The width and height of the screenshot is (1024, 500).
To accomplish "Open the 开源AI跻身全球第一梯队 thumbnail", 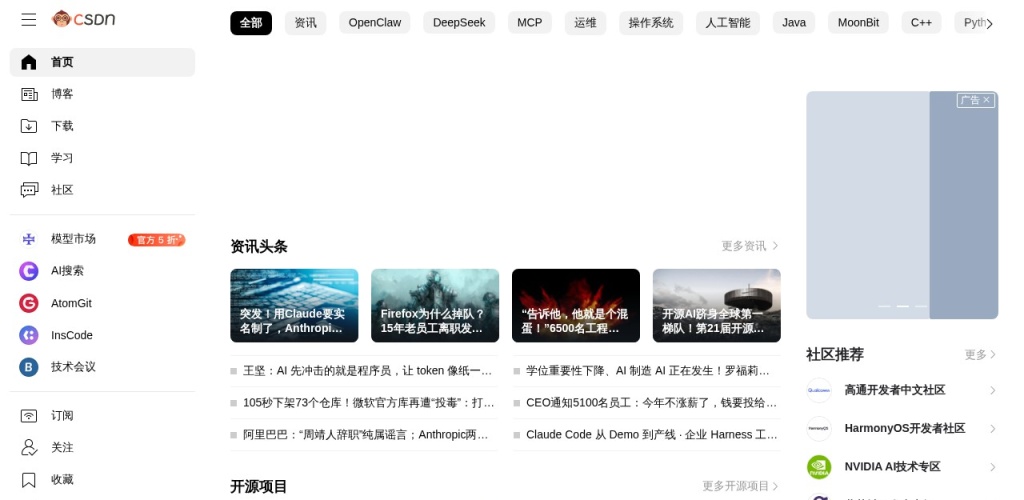I will tap(716, 305).
